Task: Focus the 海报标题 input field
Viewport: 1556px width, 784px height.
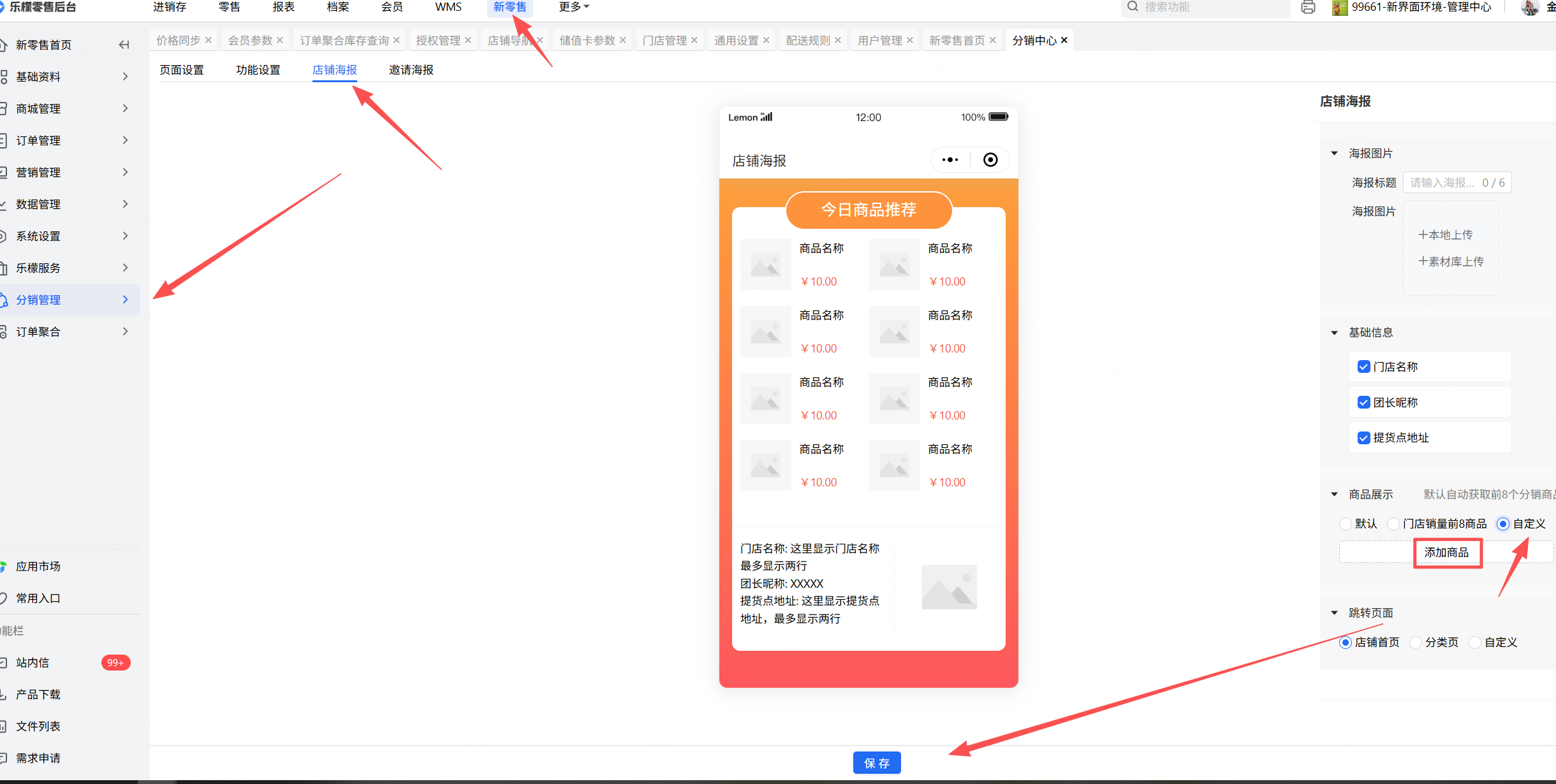Action: point(1442,183)
